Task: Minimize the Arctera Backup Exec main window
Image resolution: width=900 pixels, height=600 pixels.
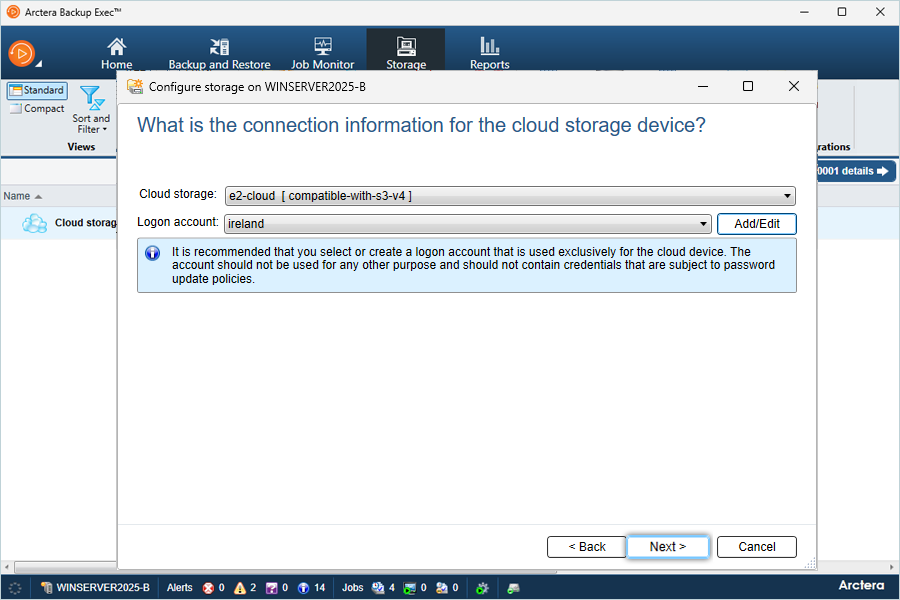Action: (x=804, y=12)
